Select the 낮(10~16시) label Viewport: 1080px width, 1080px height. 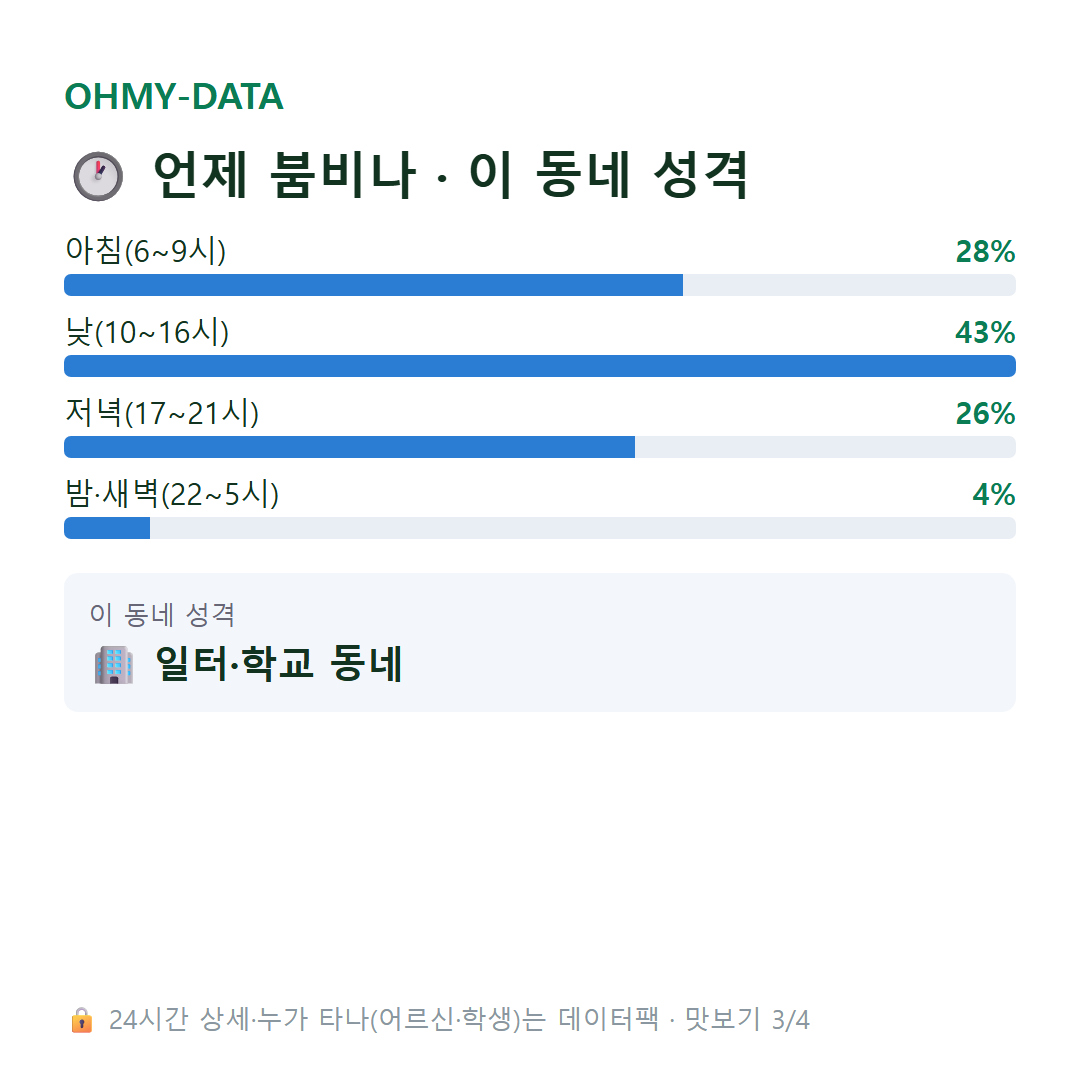click(x=147, y=332)
